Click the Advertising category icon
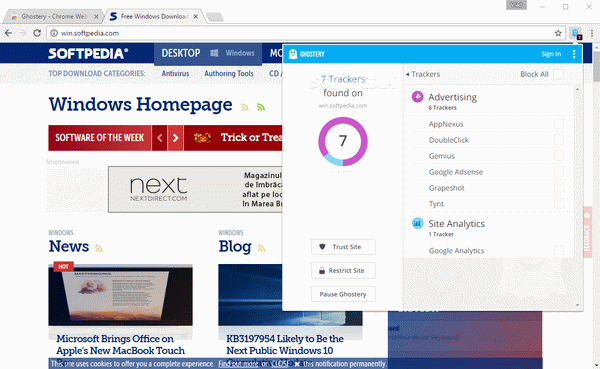This screenshot has width=600, height=369. (x=417, y=97)
